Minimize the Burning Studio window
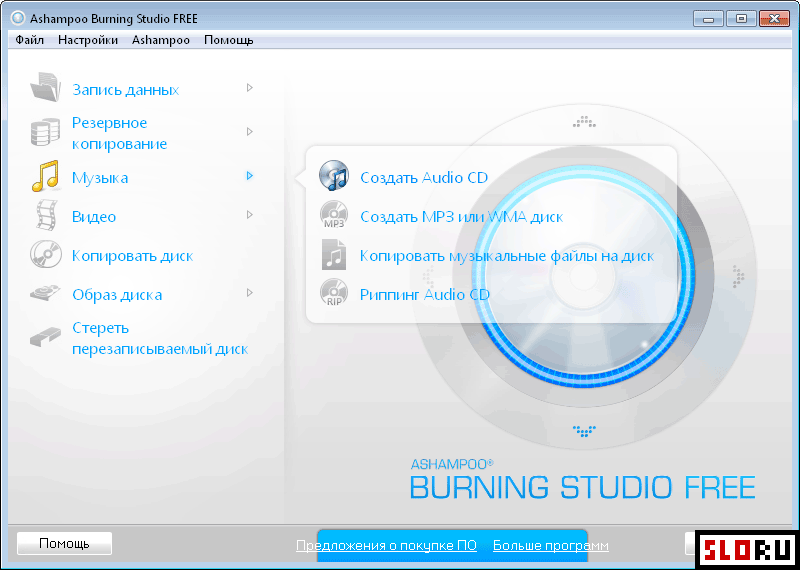The image size is (800, 570). 708,19
